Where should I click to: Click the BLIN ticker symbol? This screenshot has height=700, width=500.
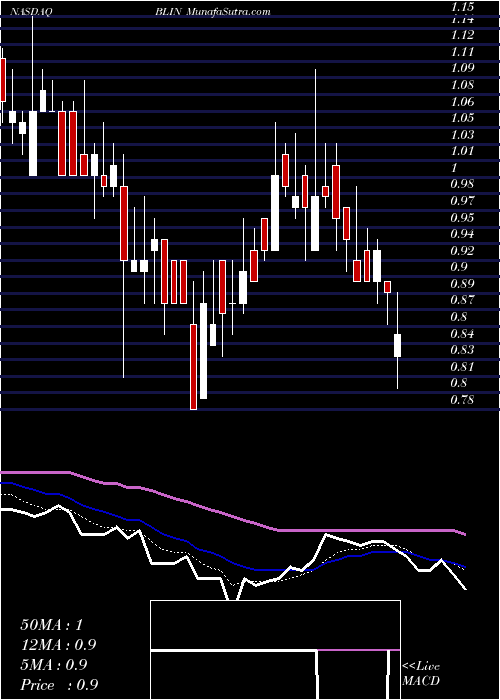(x=168, y=12)
